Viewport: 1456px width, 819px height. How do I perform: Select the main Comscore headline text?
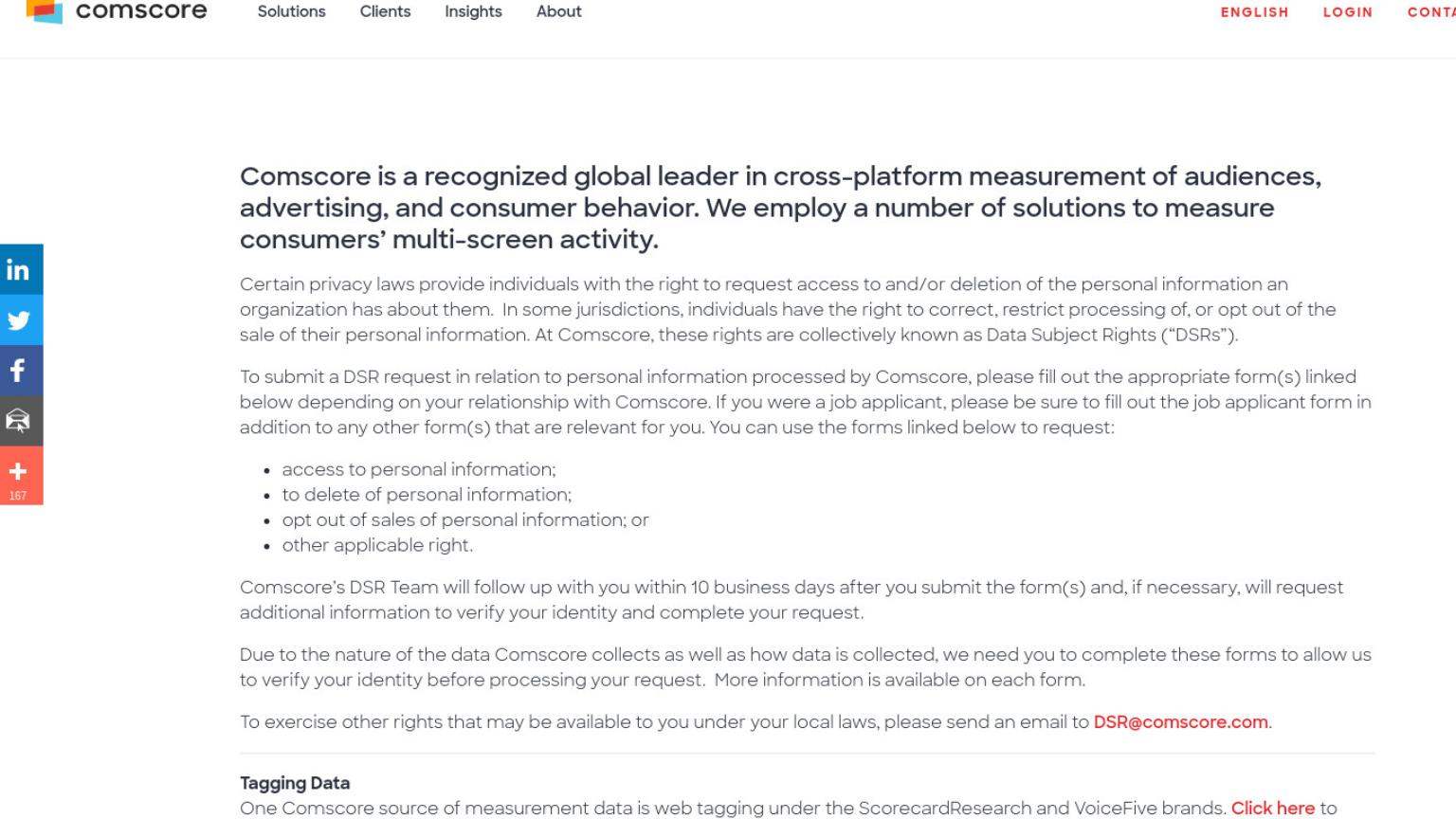coord(780,208)
